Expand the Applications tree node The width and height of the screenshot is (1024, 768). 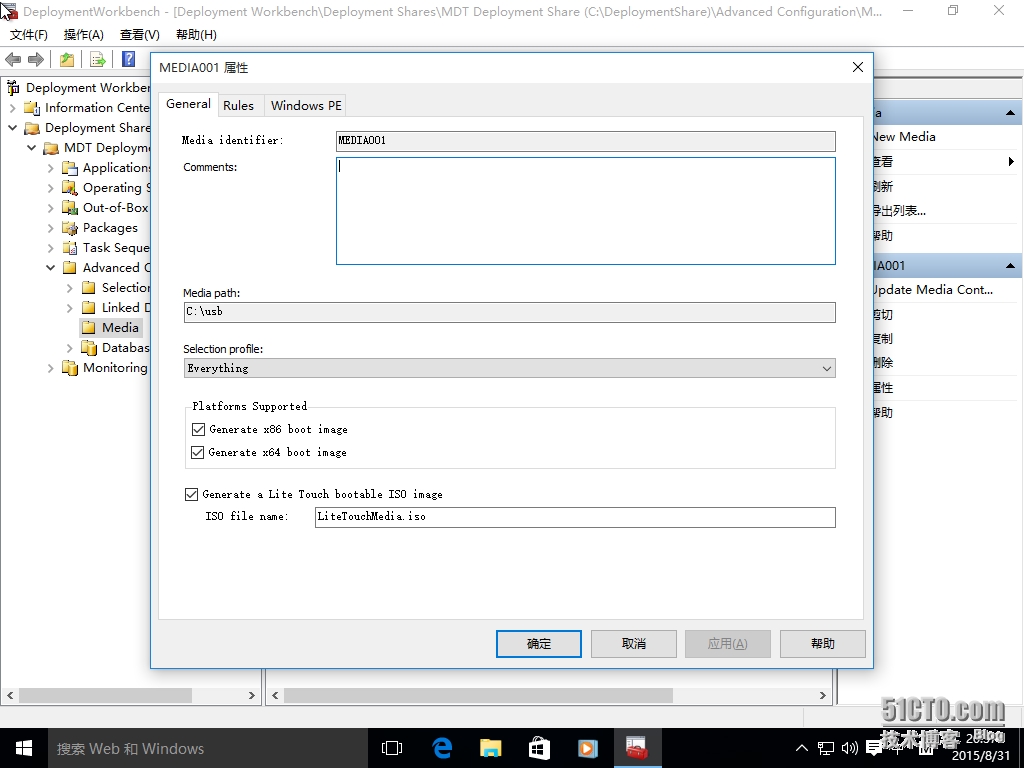tap(50, 168)
